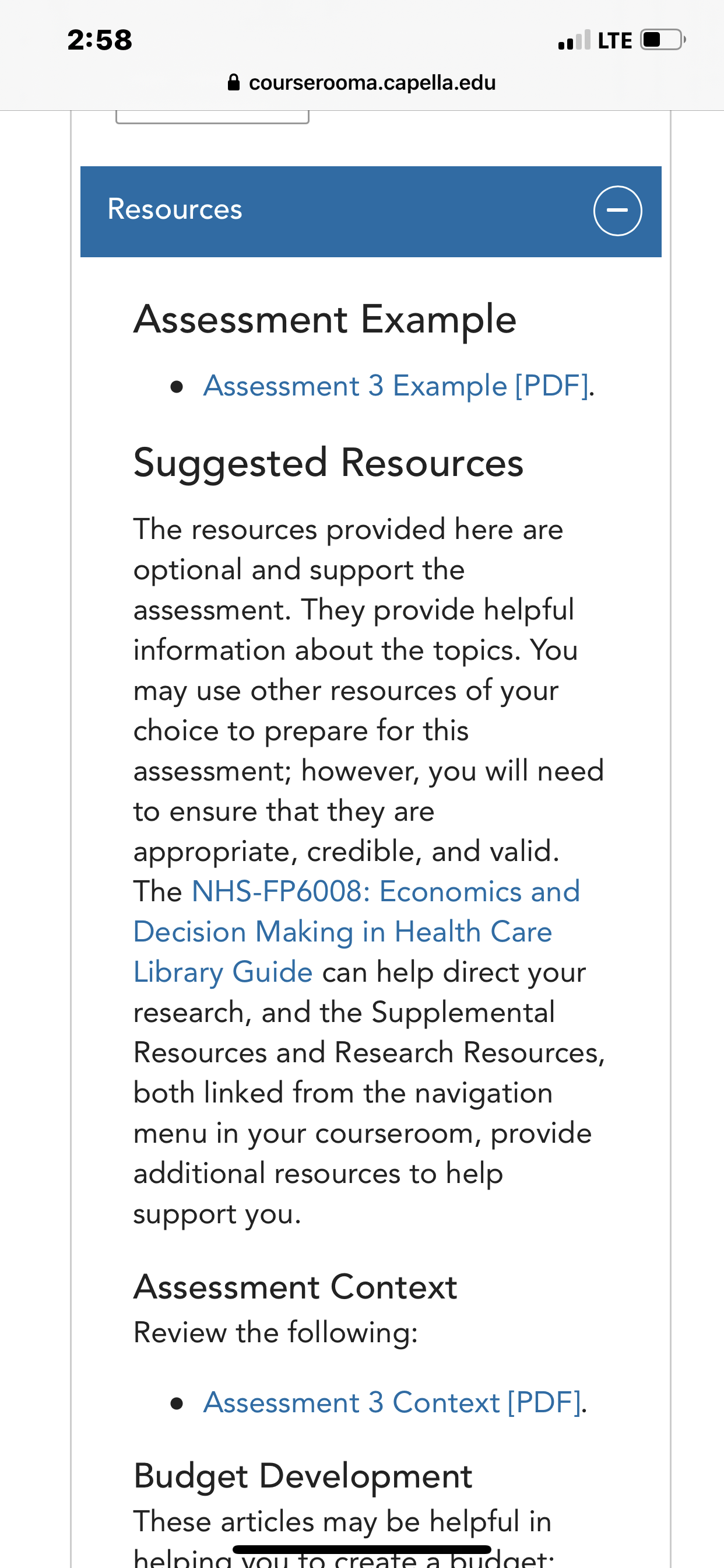The height and width of the screenshot is (1568, 724).
Task: Open Assessment 3 Context PDF link
Action: point(392,1402)
